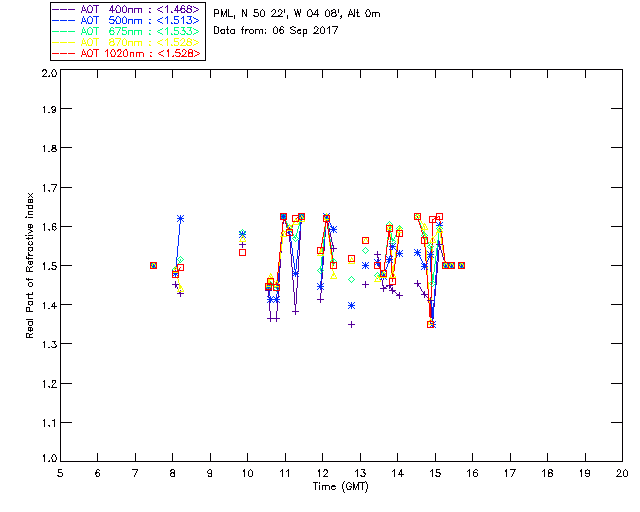The image size is (640, 512).
Task: Click x-axis tick label 18
Action: click(x=547, y=473)
